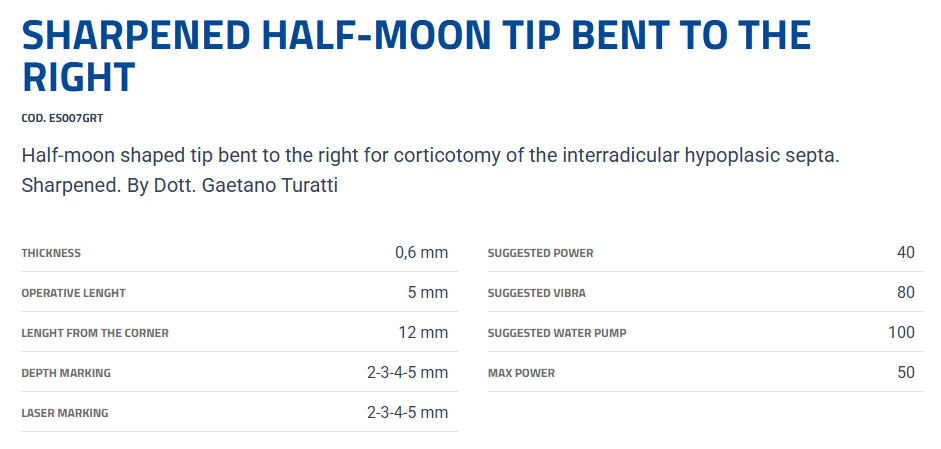Select the 12 mm value

point(423,333)
